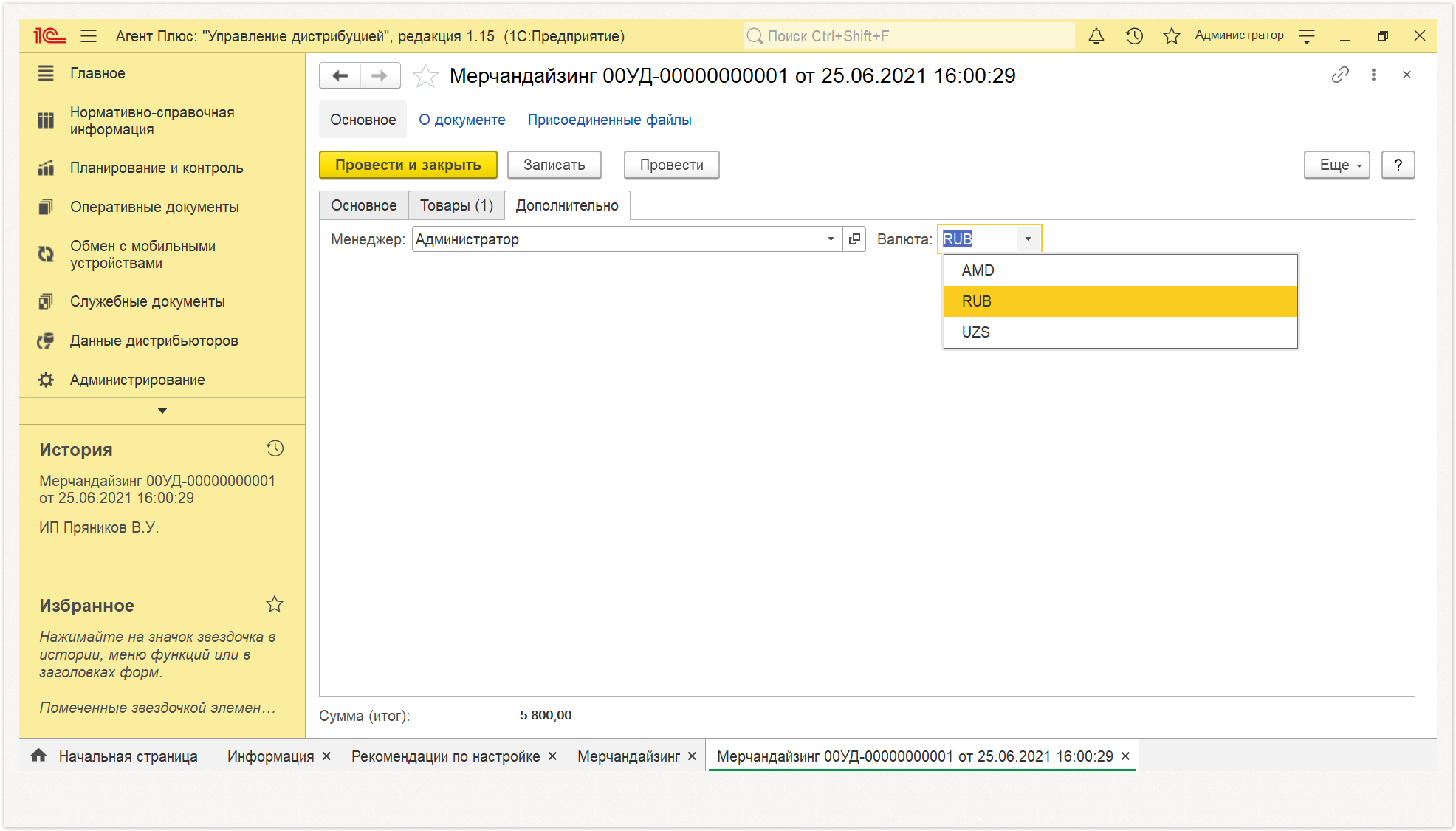Open Присоединенные файлы link
The image size is (1456, 831).
(x=610, y=120)
